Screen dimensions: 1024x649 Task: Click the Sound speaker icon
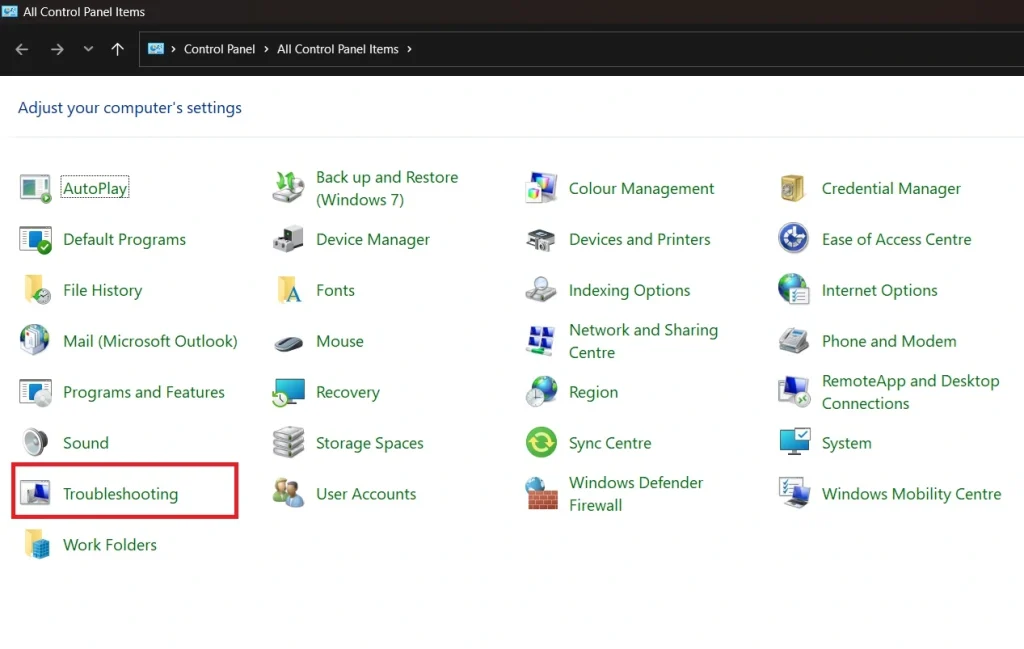(x=35, y=443)
